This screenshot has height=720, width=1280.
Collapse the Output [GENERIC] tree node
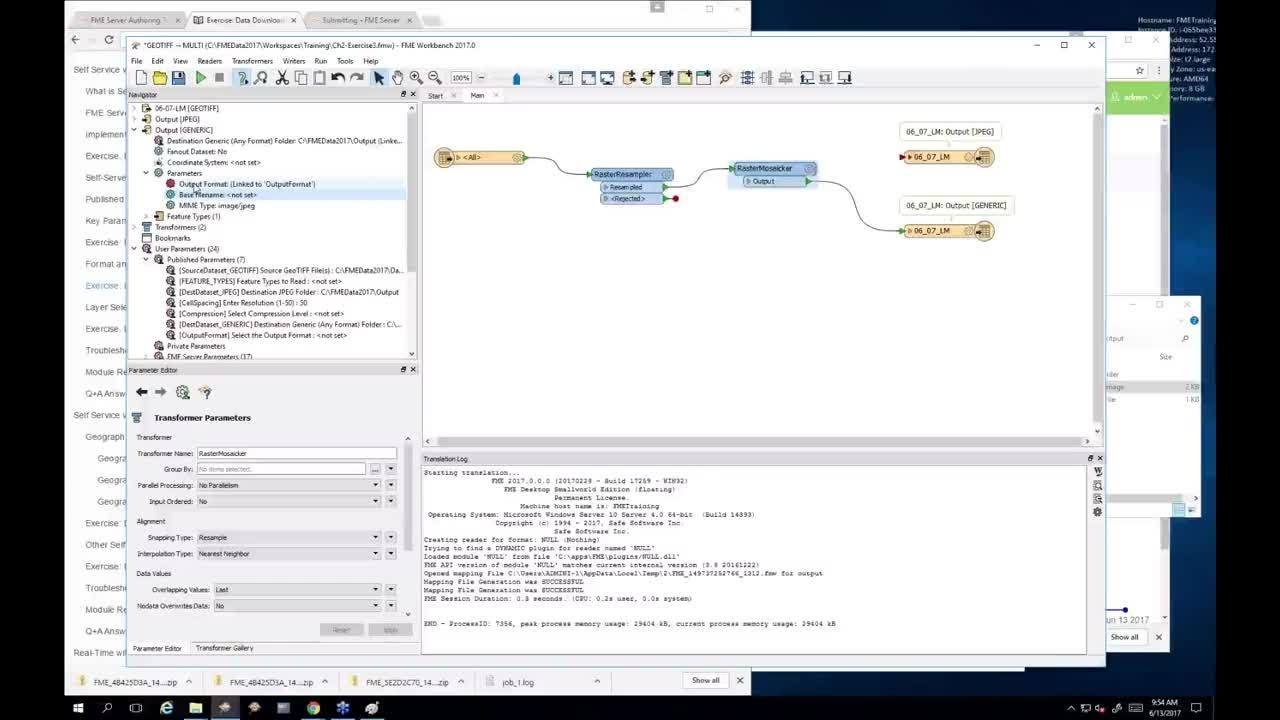[135, 130]
